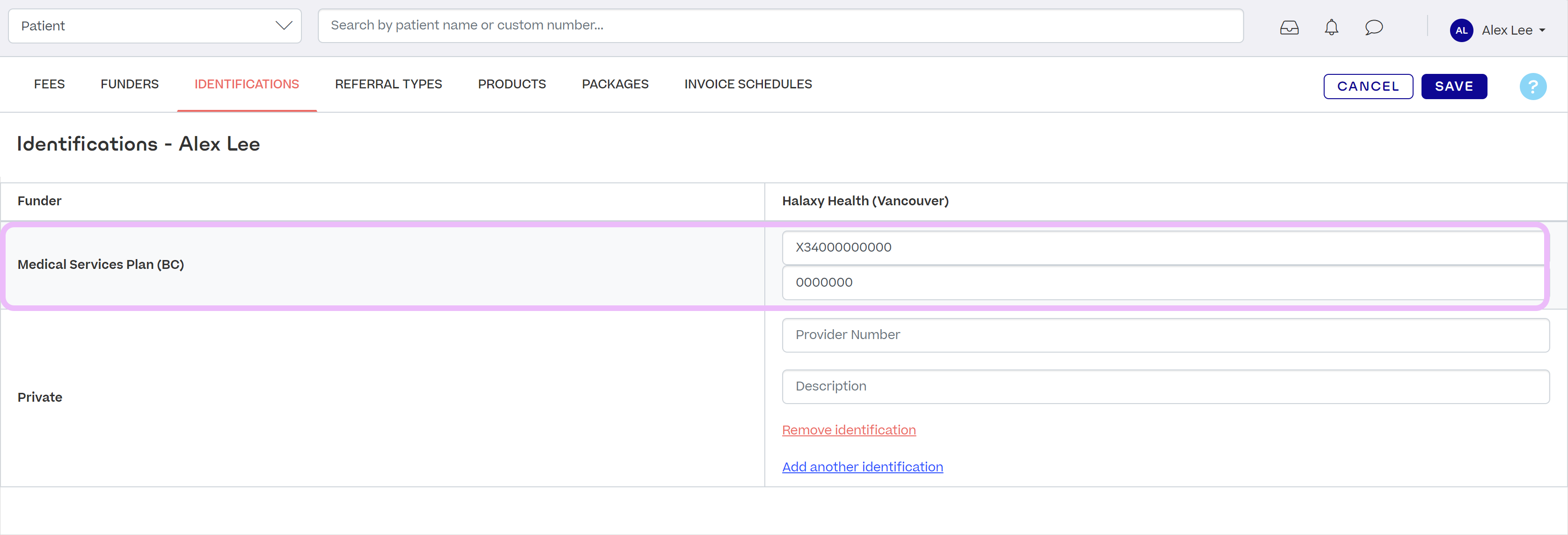Select the Identifications tab

[x=247, y=85]
